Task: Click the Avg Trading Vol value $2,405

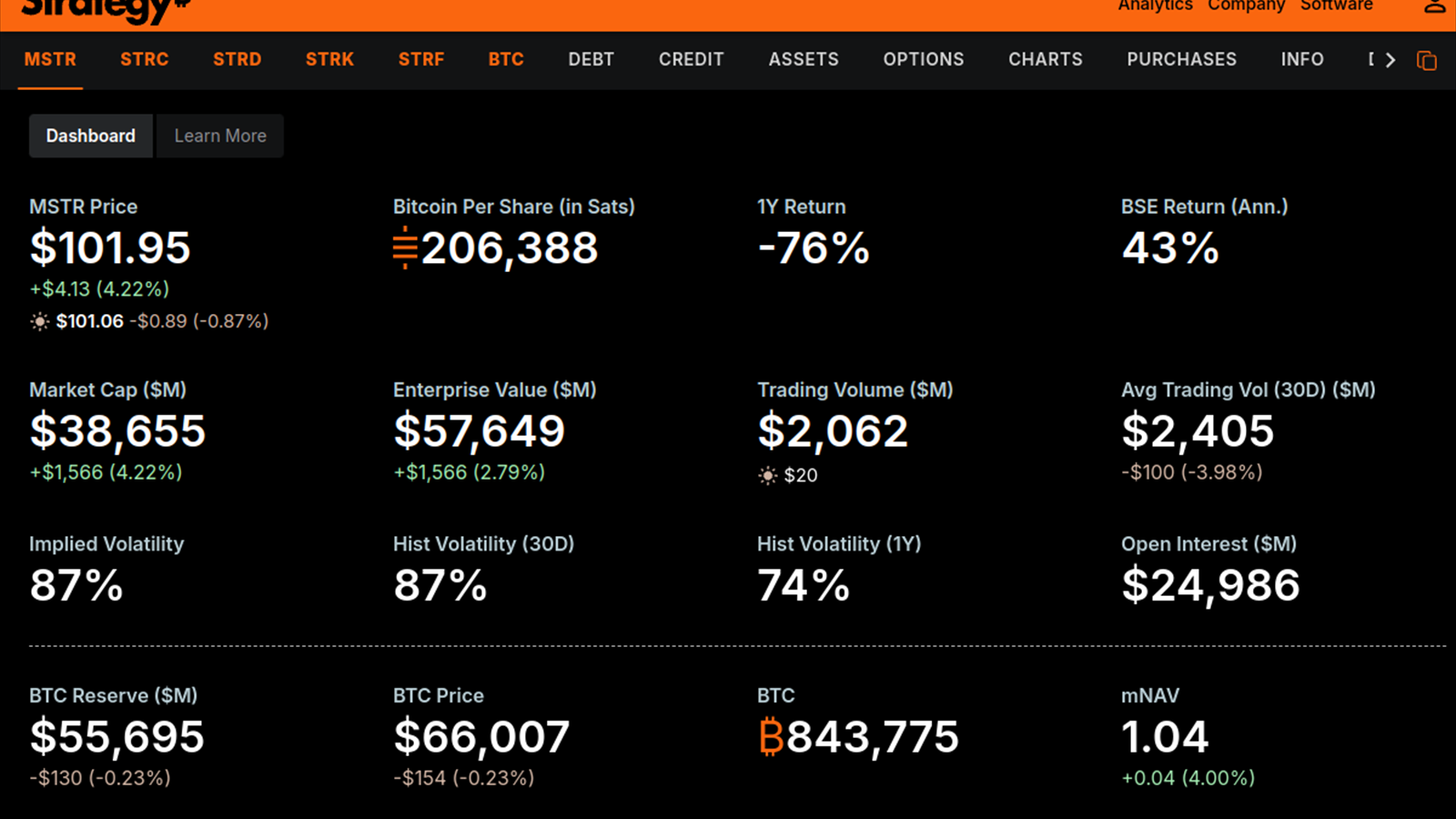Action: (1198, 430)
